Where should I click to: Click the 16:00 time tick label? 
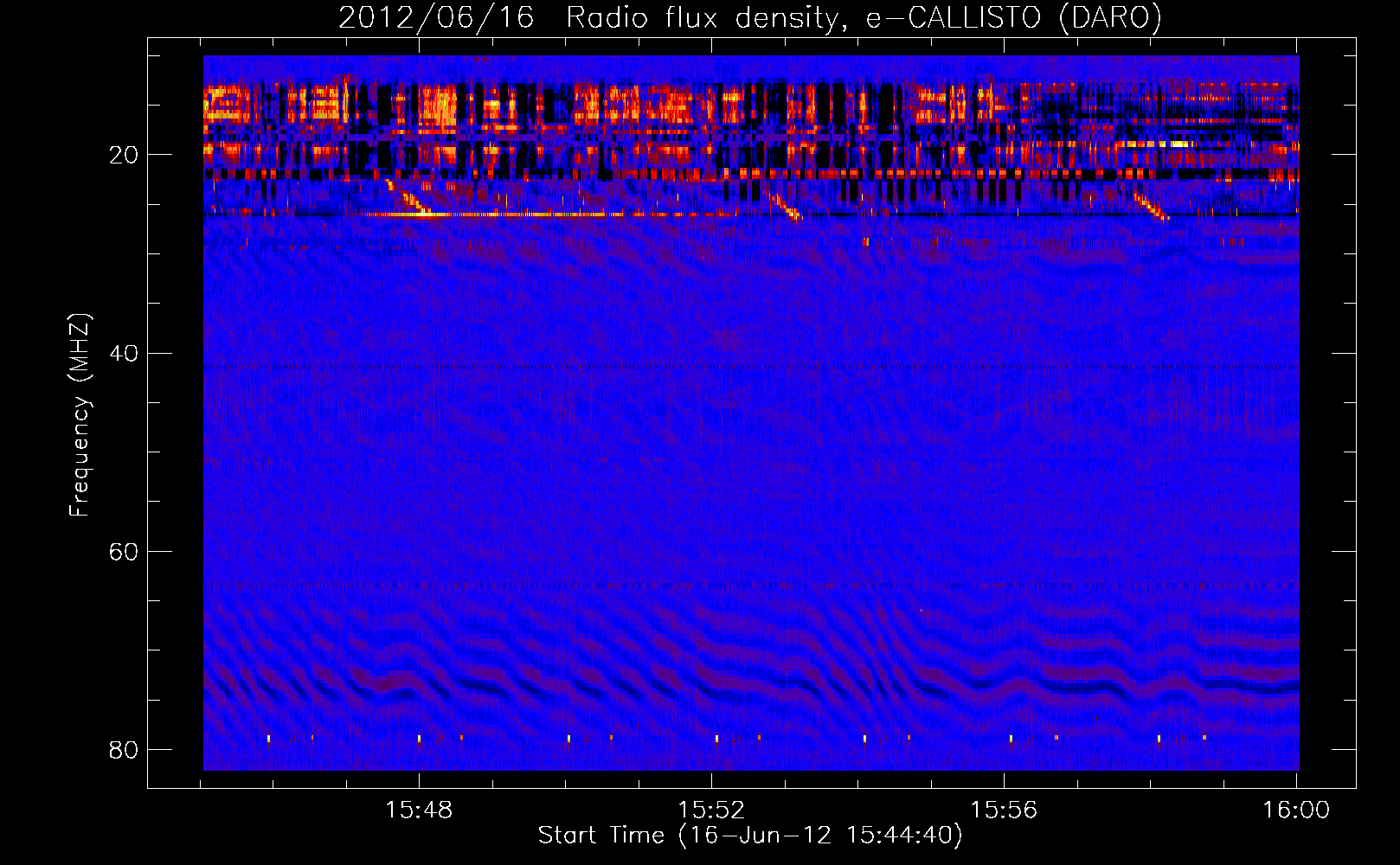pyautogui.click(x=1296, y=810)
